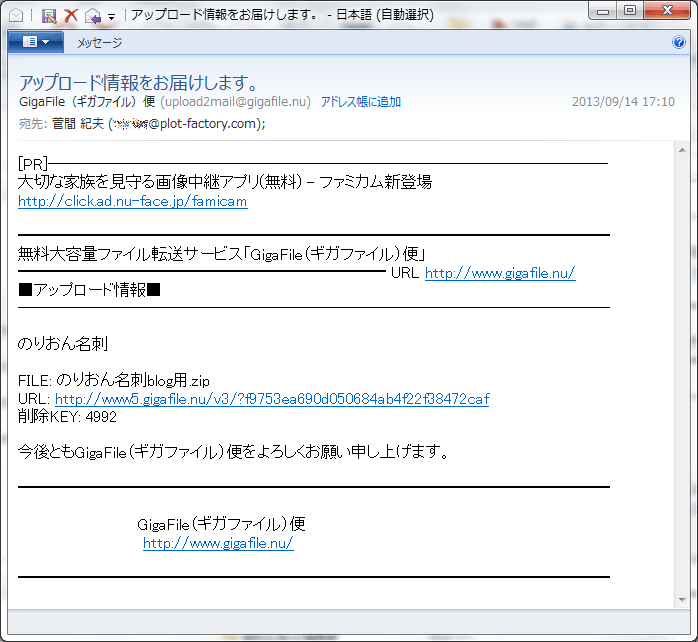Click the mail envelope icon in title bar
The height and width of the screenshot is (642, 698).
(x=16, y=16)
